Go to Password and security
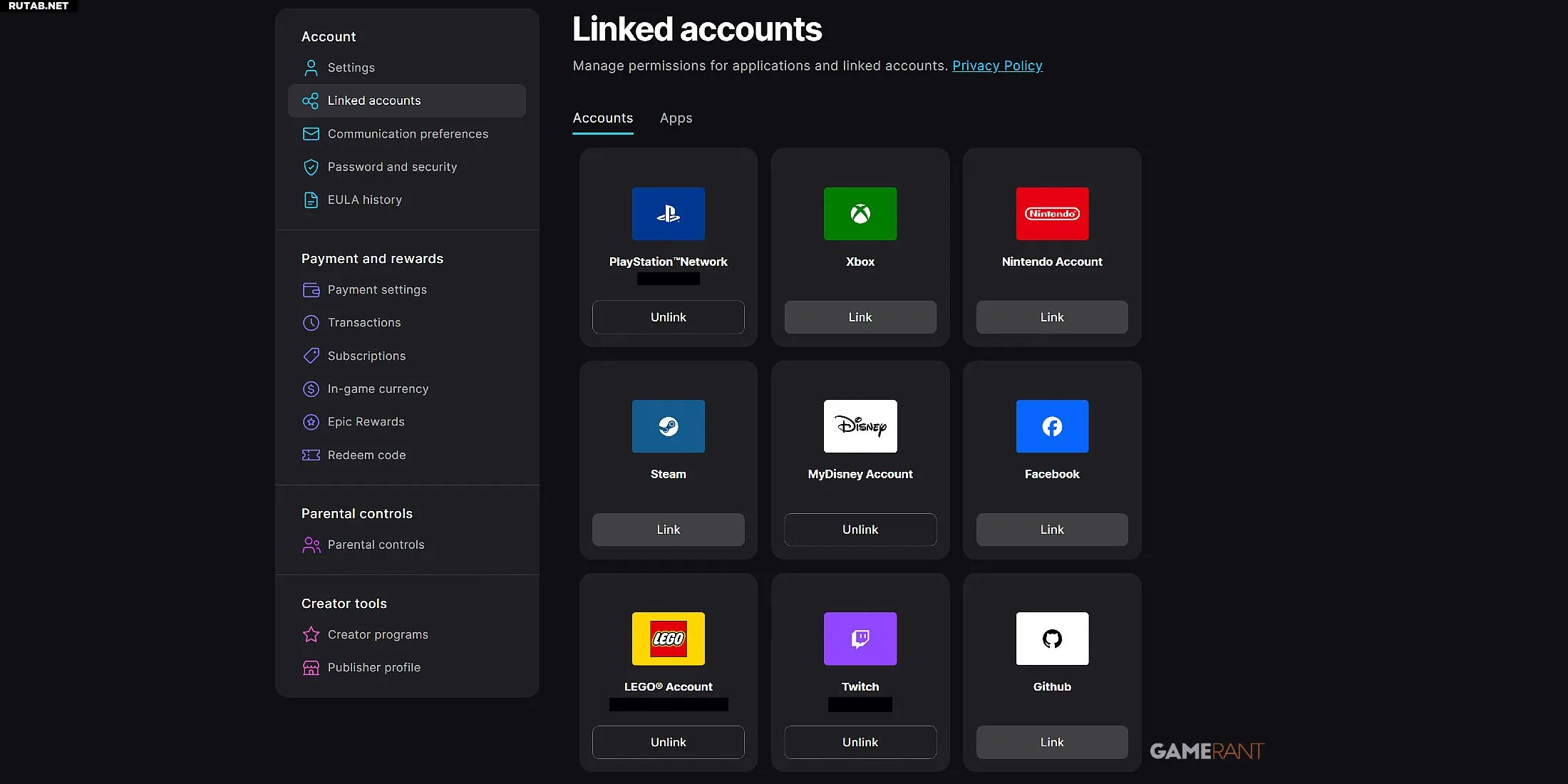This screenshot has width=1568, height=784. click(x=406, y=167)
